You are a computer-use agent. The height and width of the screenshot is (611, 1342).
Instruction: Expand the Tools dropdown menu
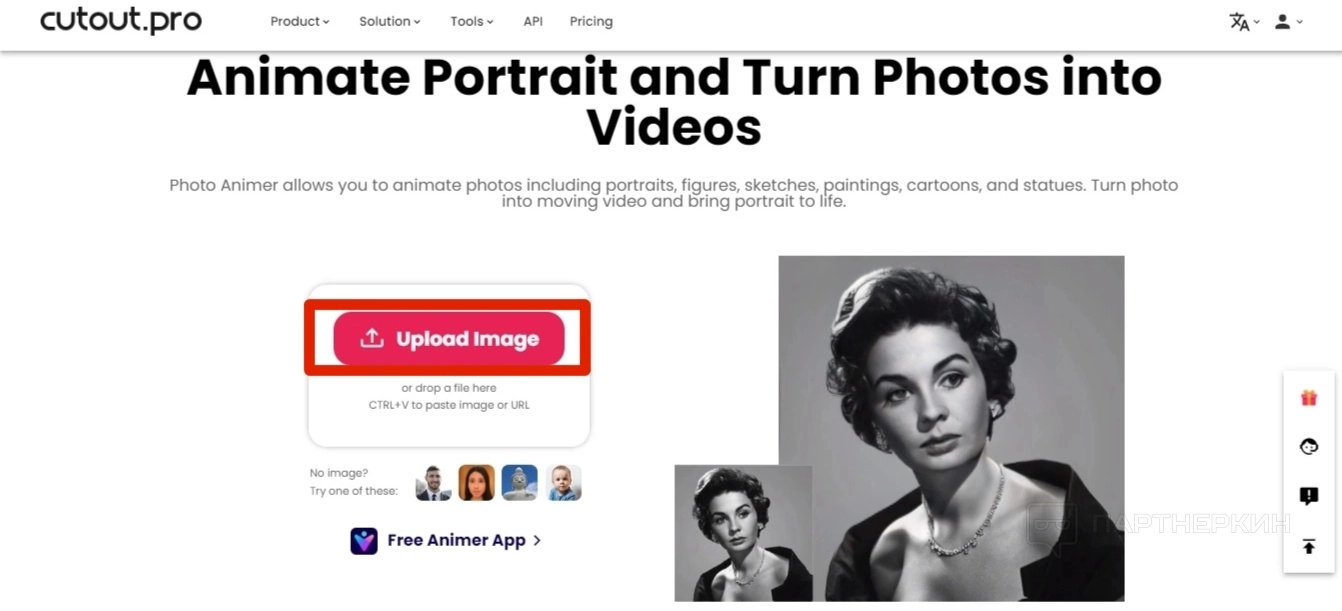(472, 21)
